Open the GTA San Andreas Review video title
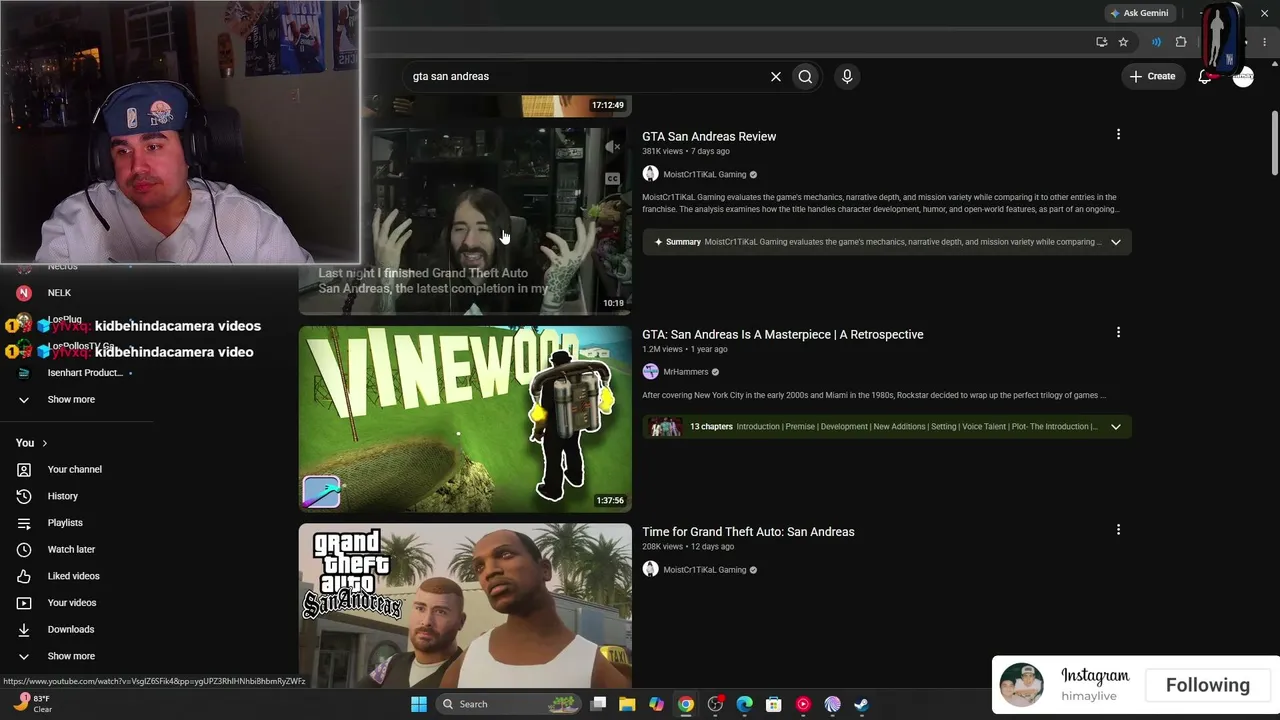The height and width of the screenshot is (720, 1280). point(709,136)
